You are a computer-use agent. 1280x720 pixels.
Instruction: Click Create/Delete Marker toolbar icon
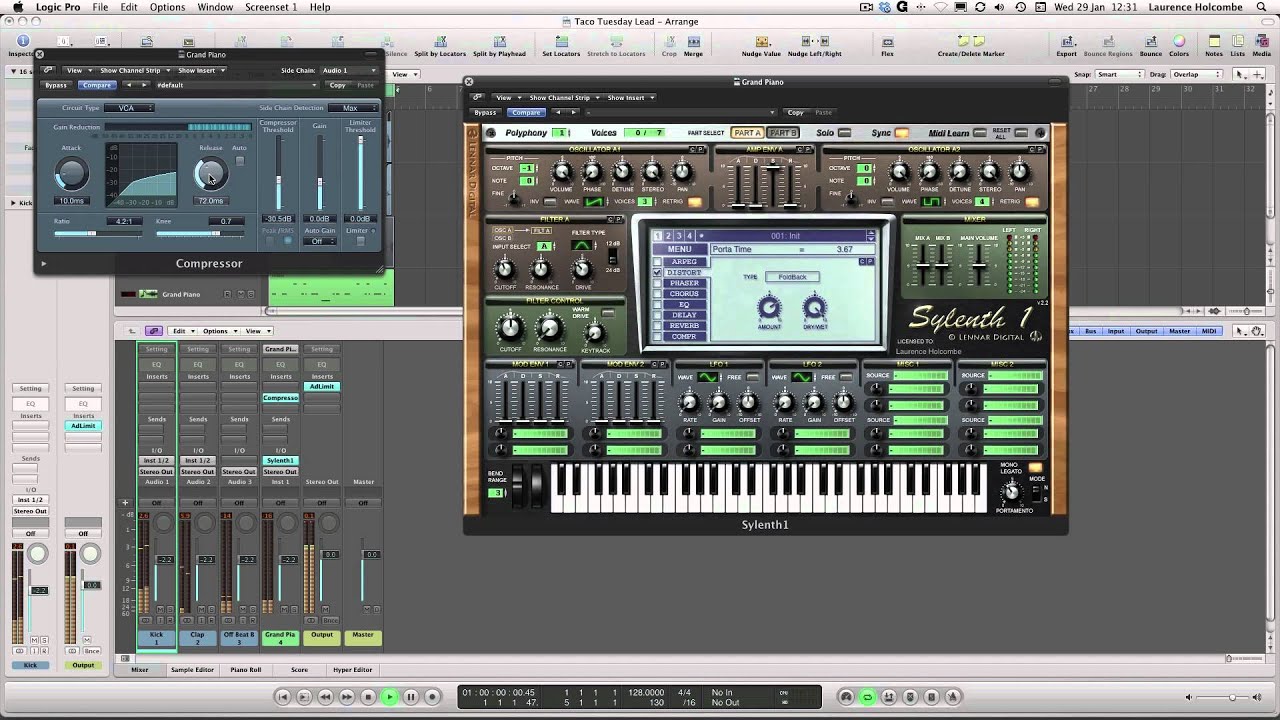click(970, 46)
